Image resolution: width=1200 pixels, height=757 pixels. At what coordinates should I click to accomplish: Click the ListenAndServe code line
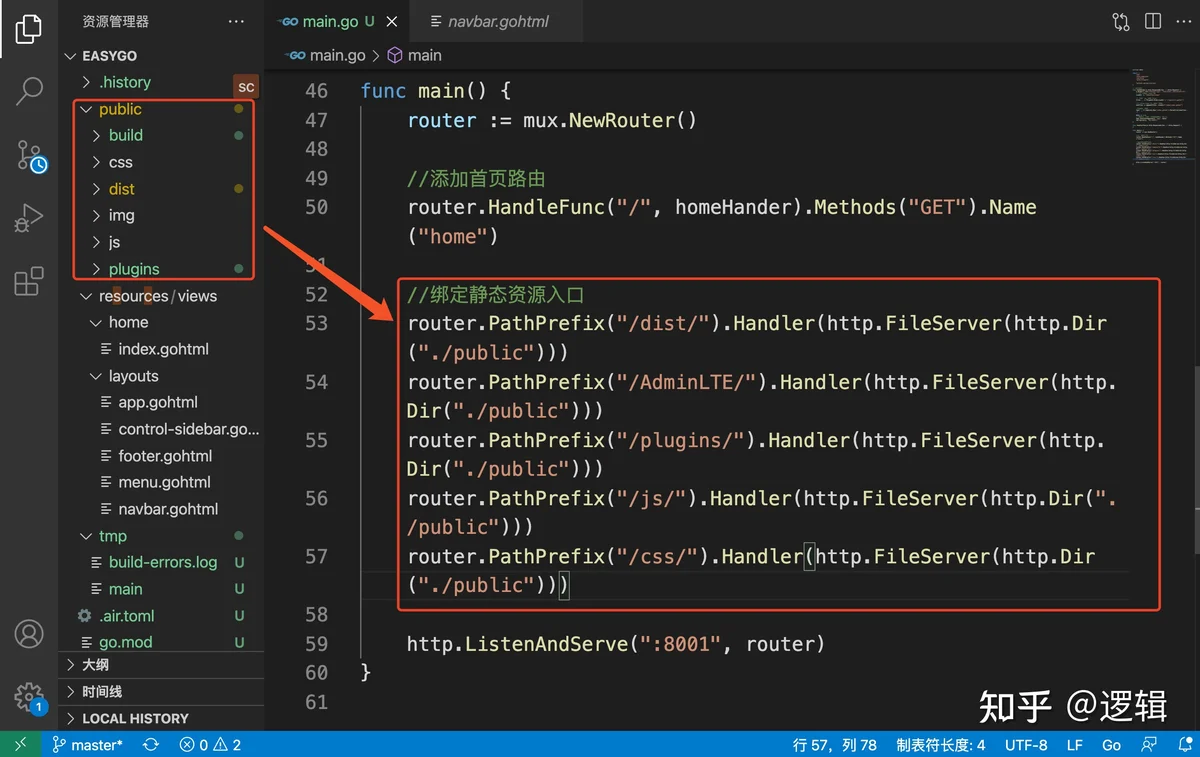616,644
